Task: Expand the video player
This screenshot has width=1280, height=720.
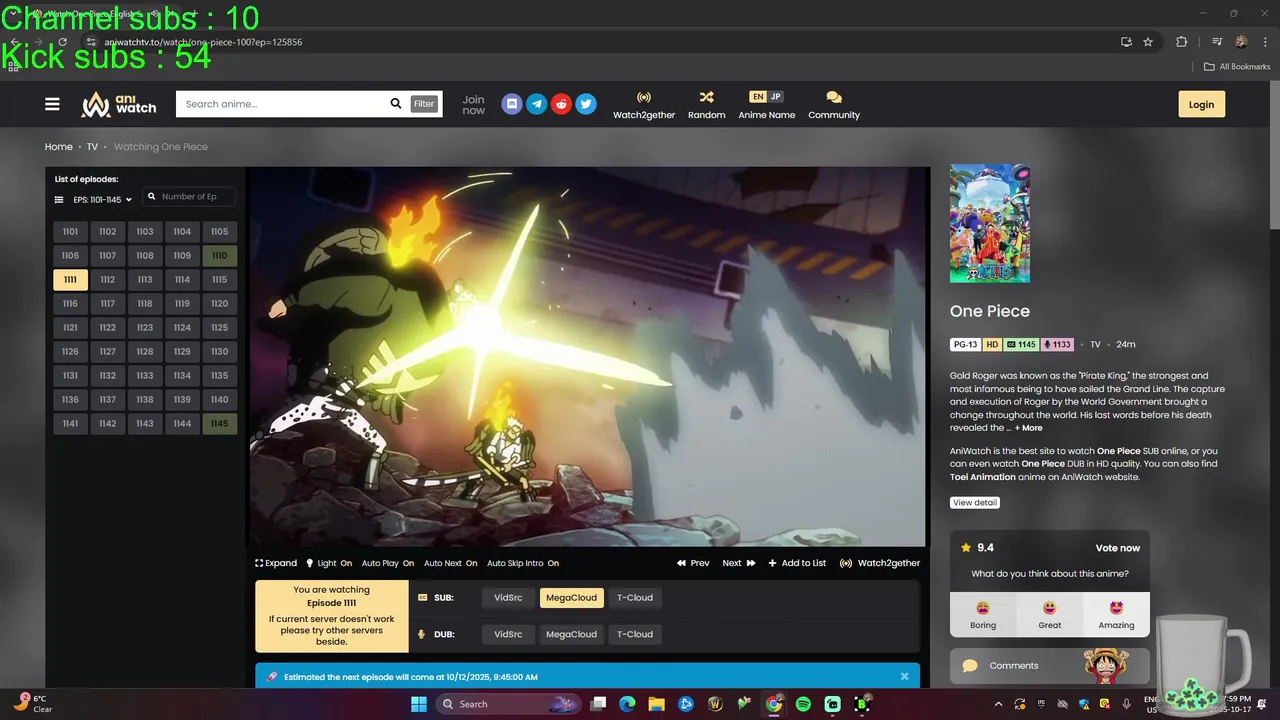Action: pyautogui.click(x=276, y=563)
